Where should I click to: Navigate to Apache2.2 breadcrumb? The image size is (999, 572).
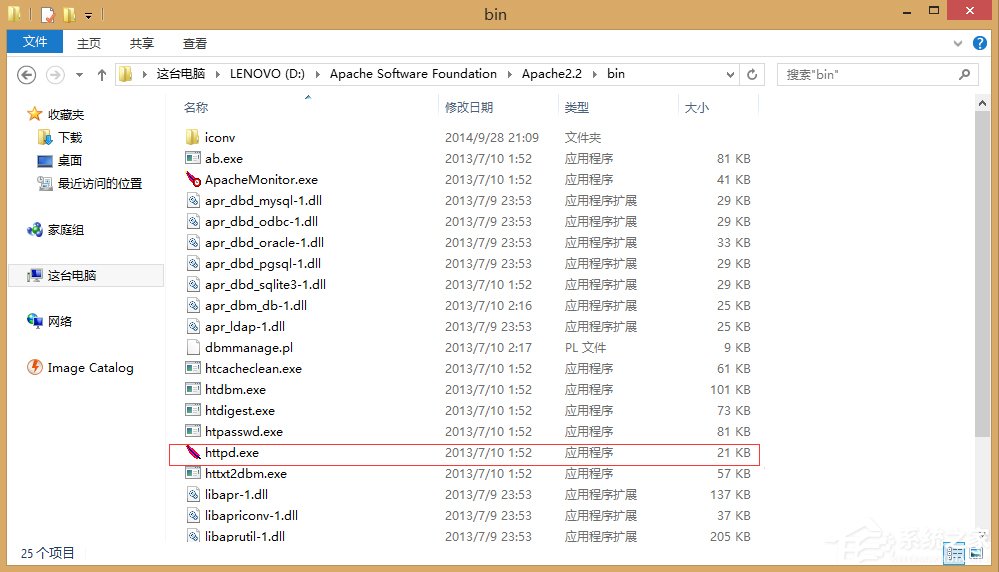552,74
